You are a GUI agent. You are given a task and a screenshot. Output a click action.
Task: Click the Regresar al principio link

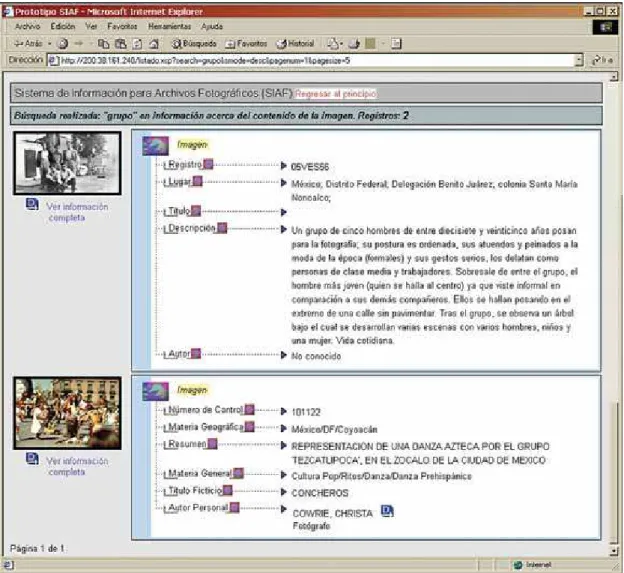point(336,94)
